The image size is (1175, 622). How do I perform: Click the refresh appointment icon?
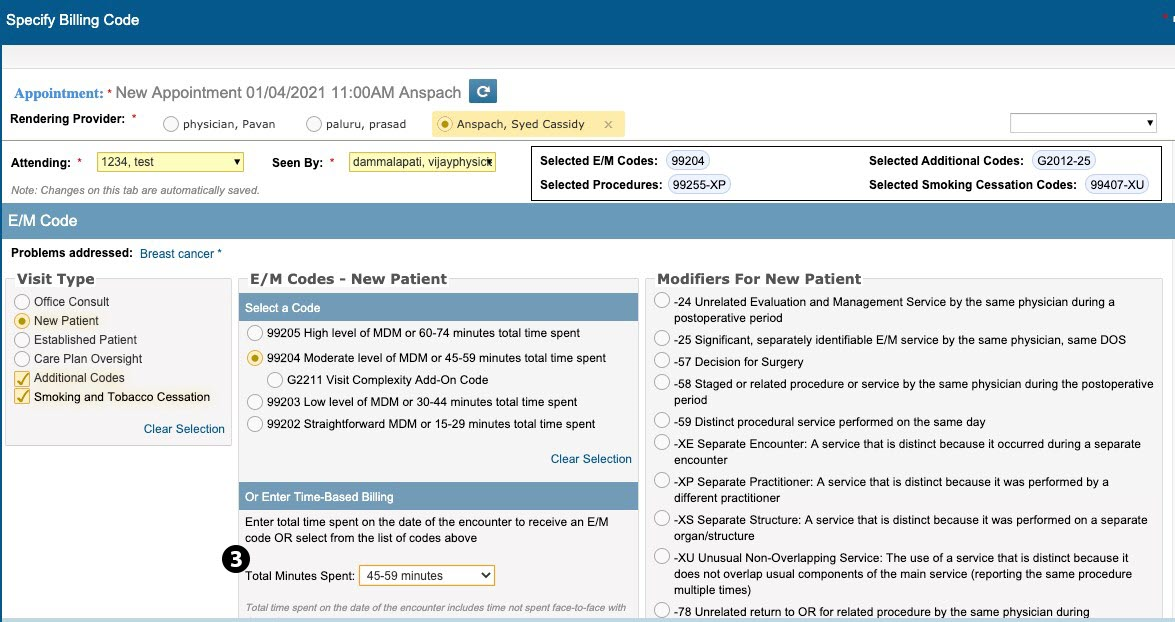pos(483,92)
